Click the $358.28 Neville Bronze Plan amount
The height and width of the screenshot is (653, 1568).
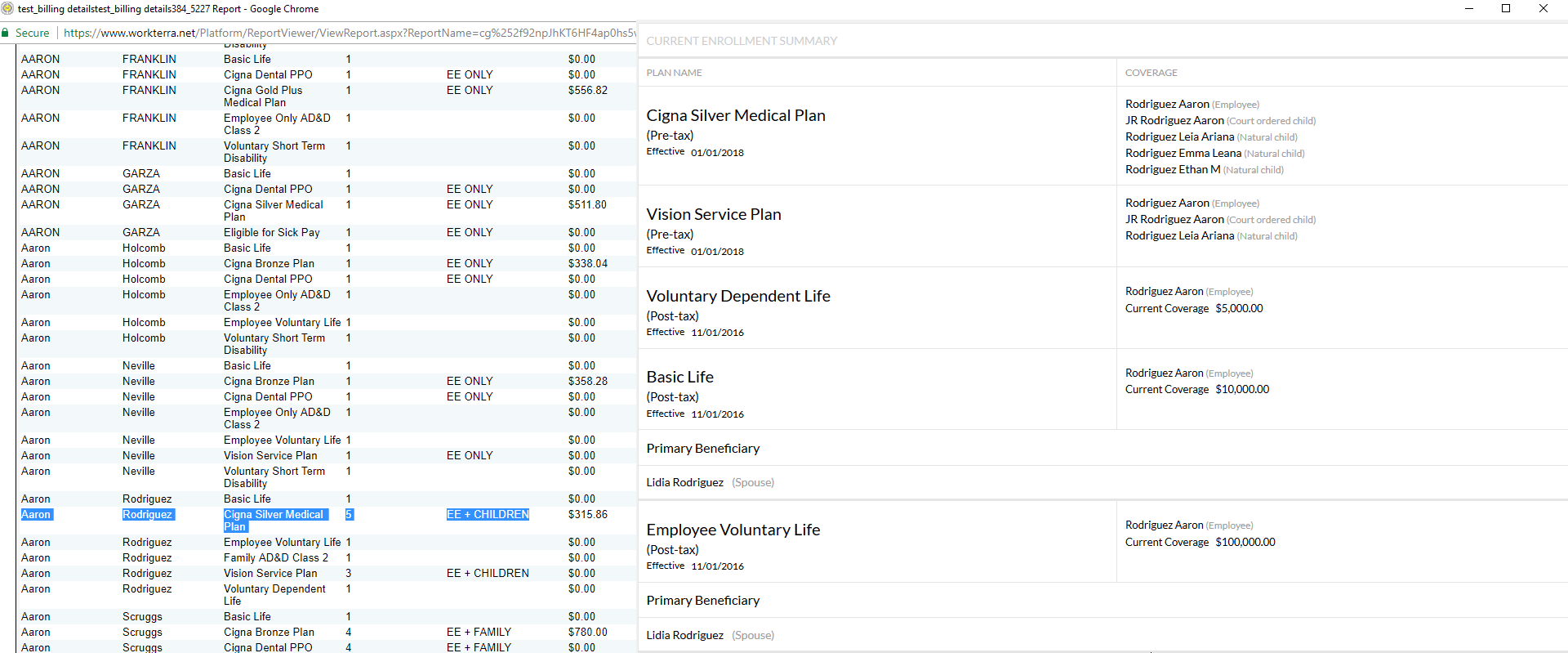(588, 381)
